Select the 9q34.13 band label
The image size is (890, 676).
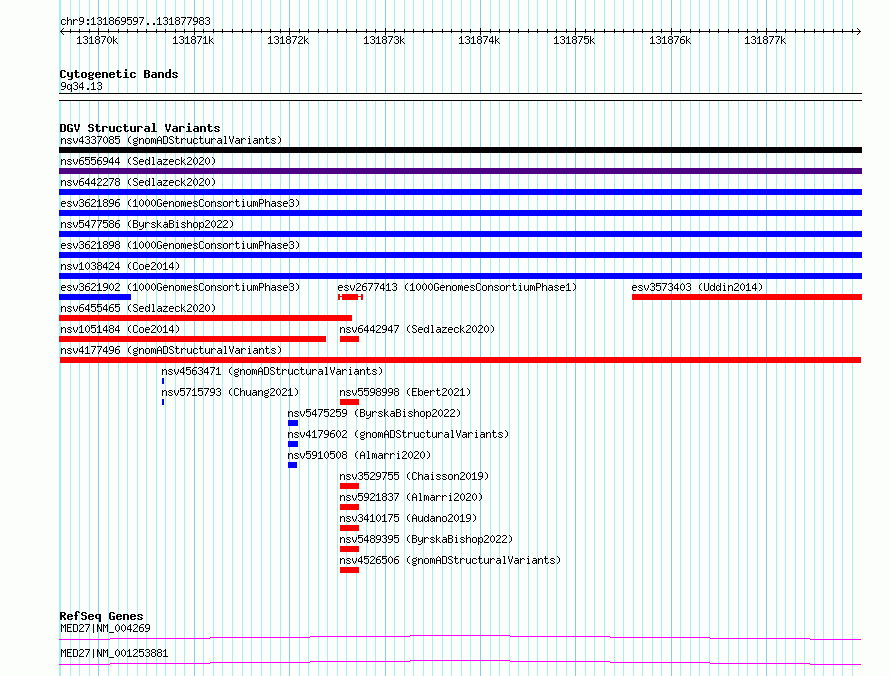pyautogui.click(x=81, y=86)
